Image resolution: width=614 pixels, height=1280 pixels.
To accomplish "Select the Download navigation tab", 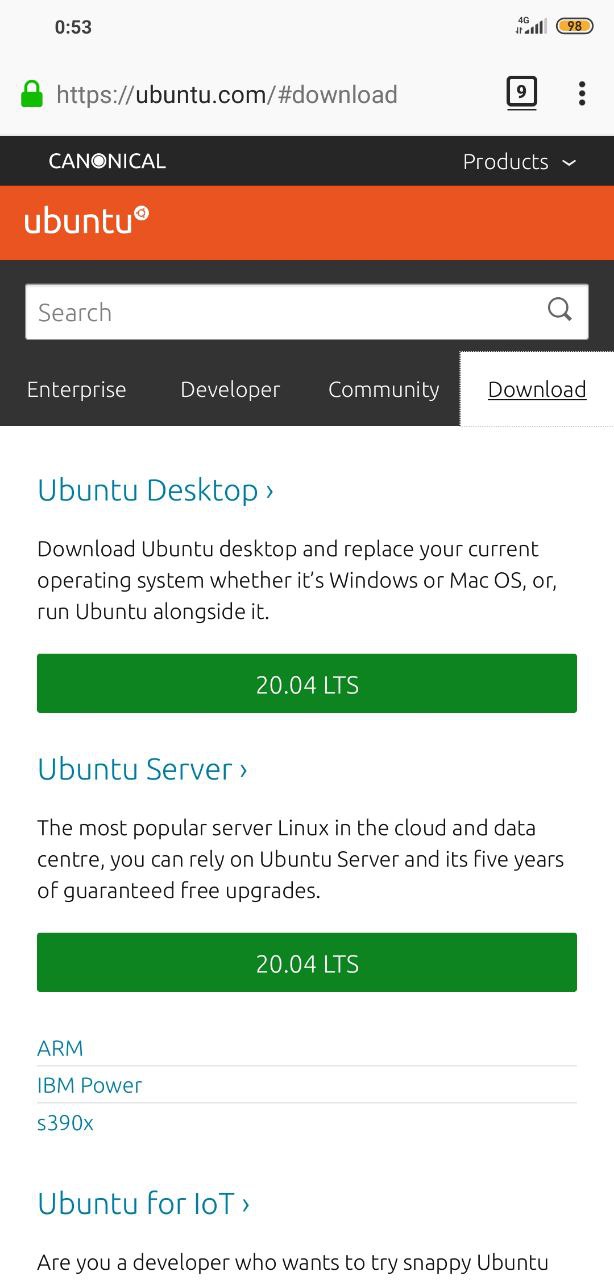I will pyautogui.click(x=537, y=390).
